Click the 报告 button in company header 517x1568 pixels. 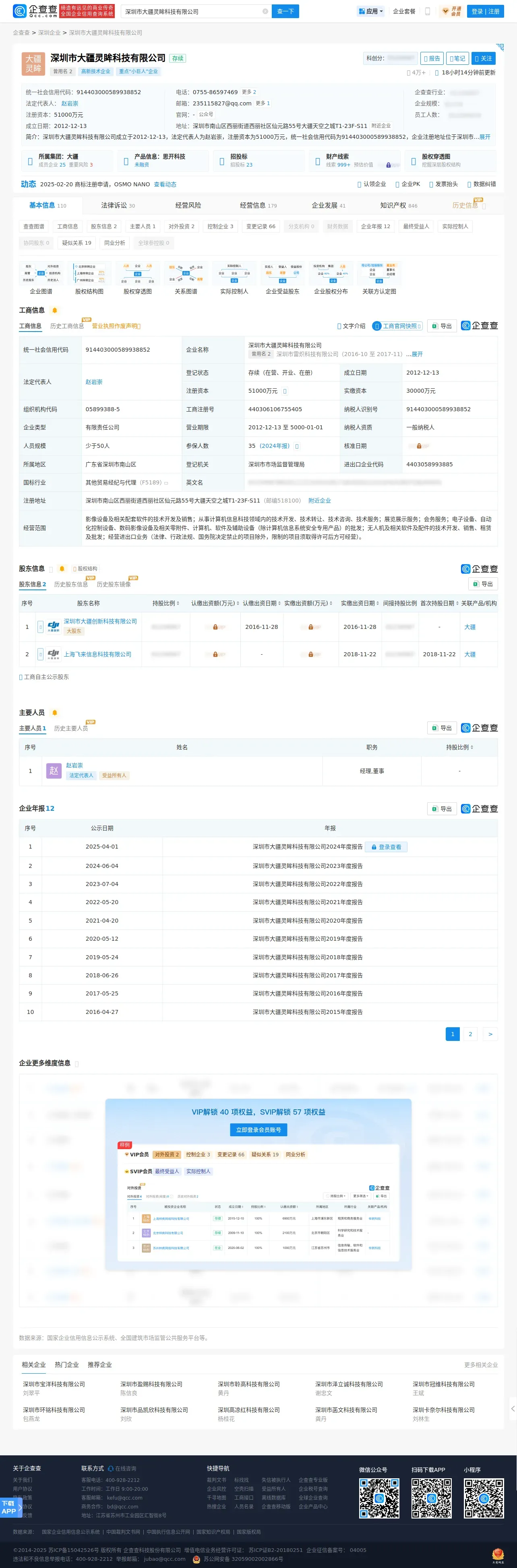click(432, 58)
